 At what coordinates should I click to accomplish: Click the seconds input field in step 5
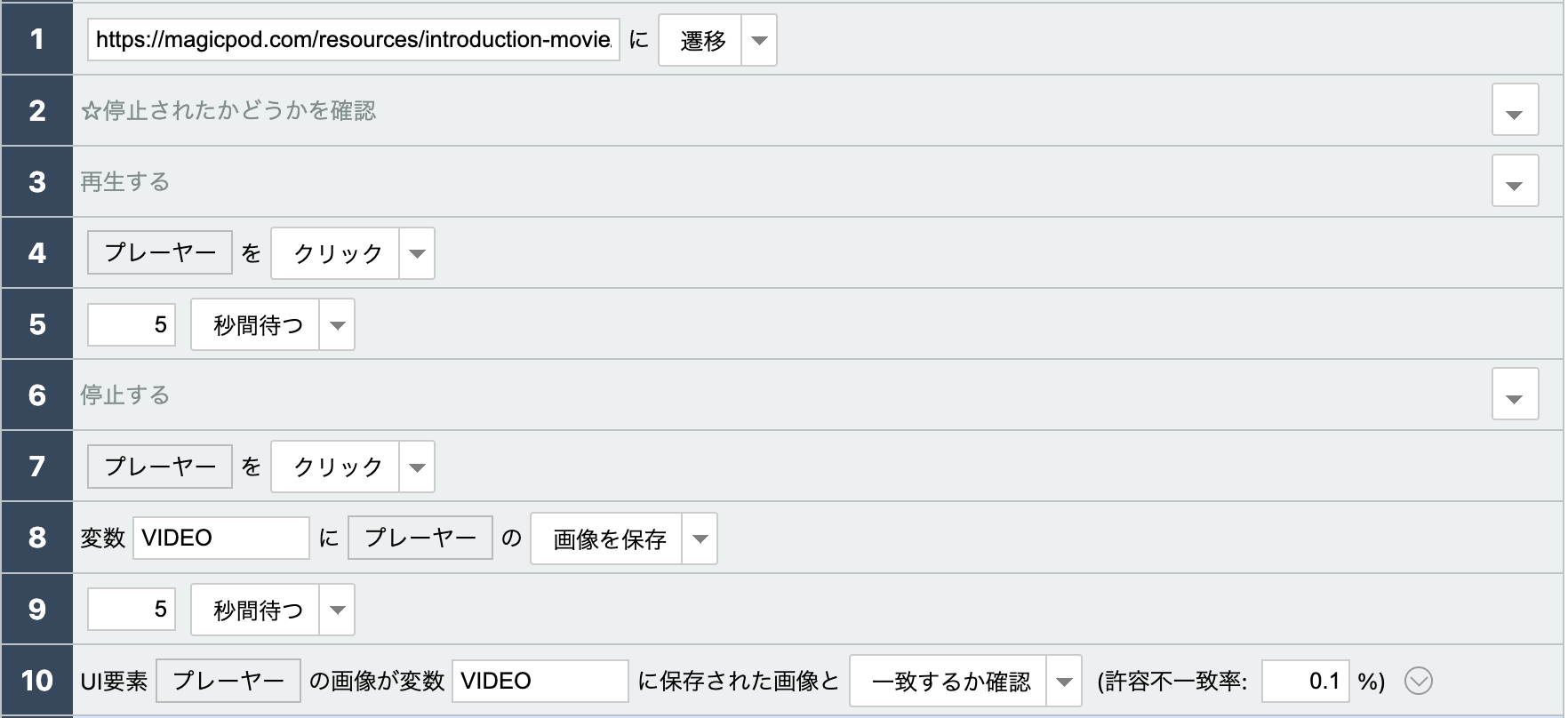[x=132, y=324]
